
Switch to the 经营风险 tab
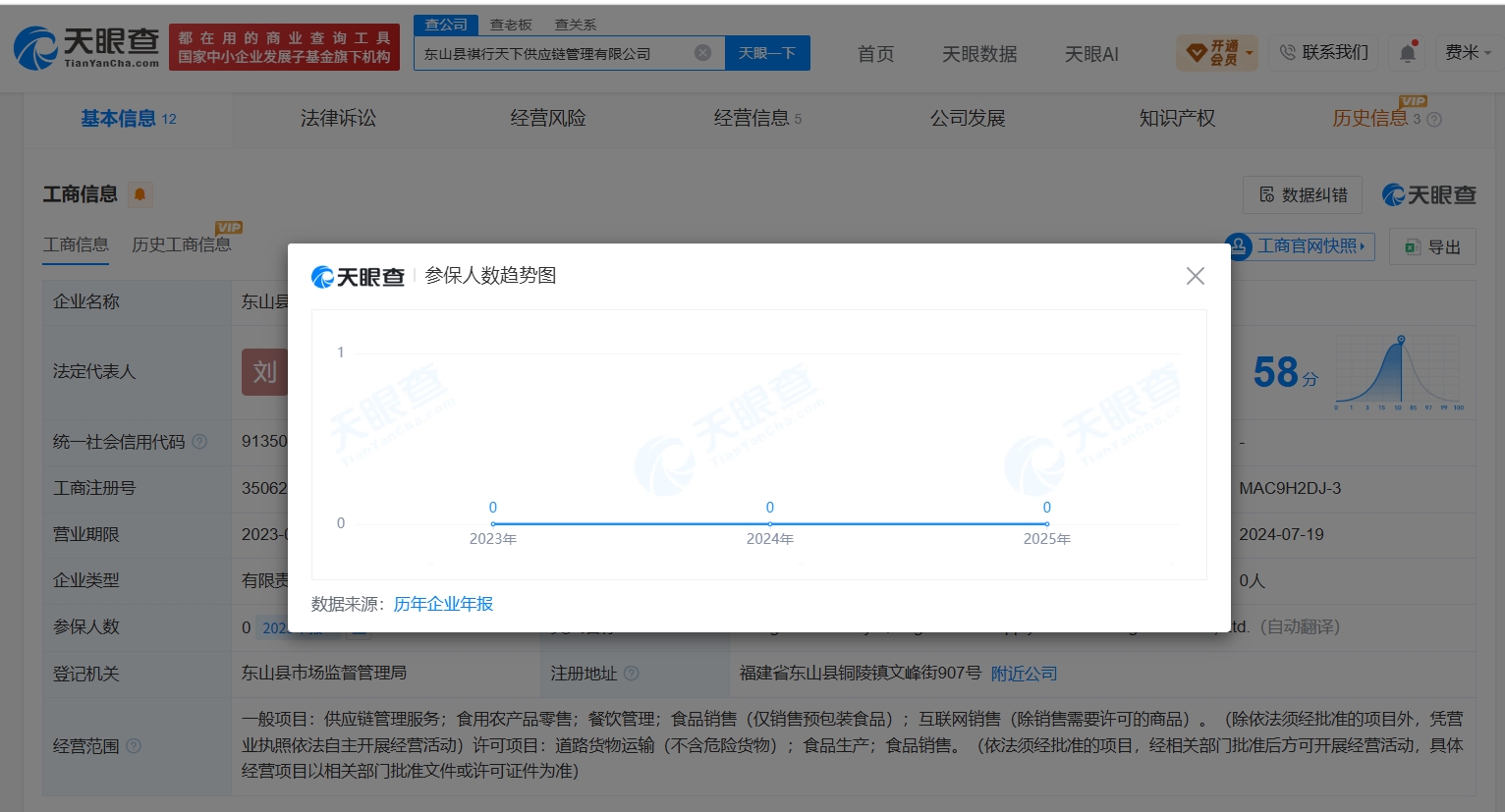click(x=548, y=119)
